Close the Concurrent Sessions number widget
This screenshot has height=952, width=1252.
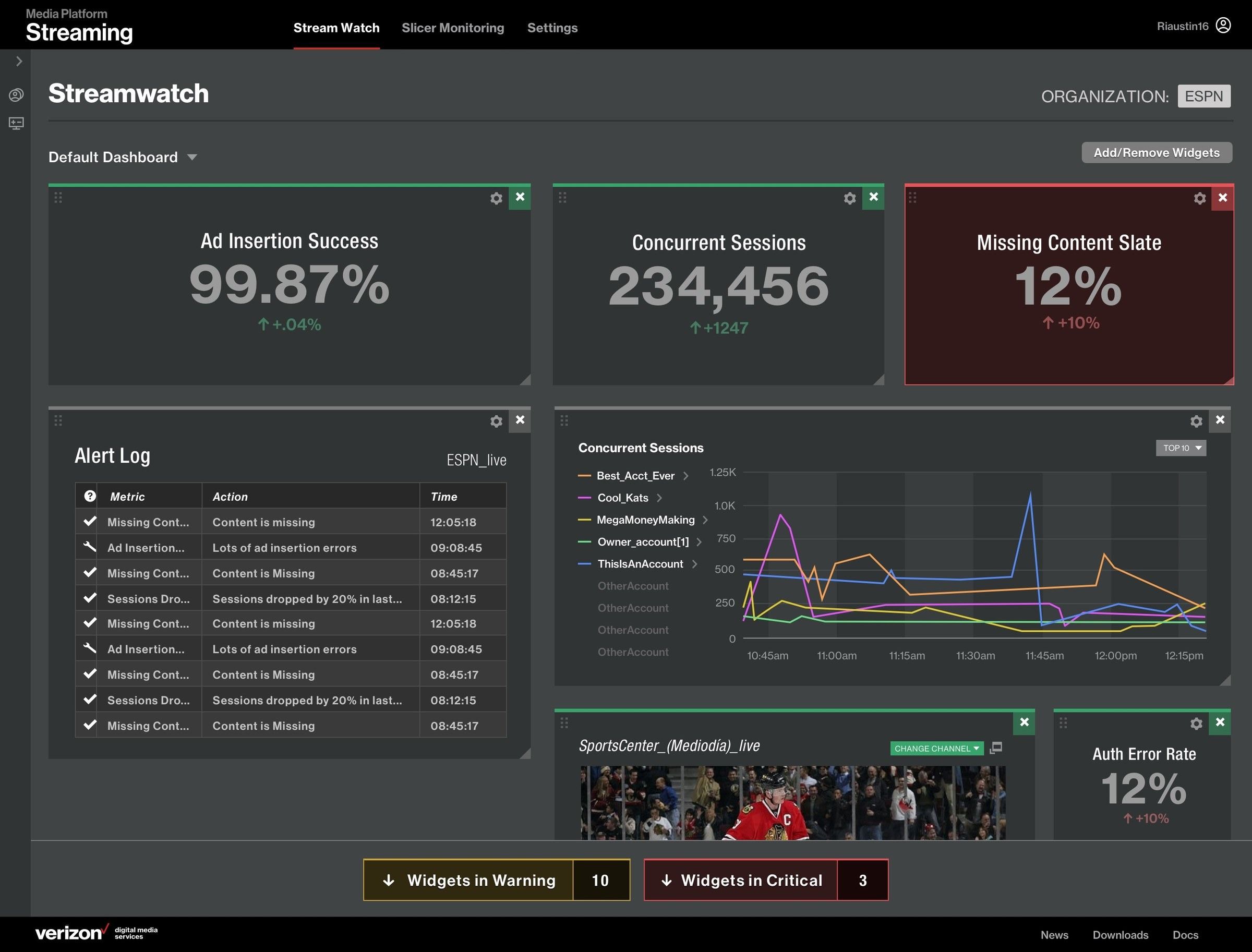tap(873, 197)
